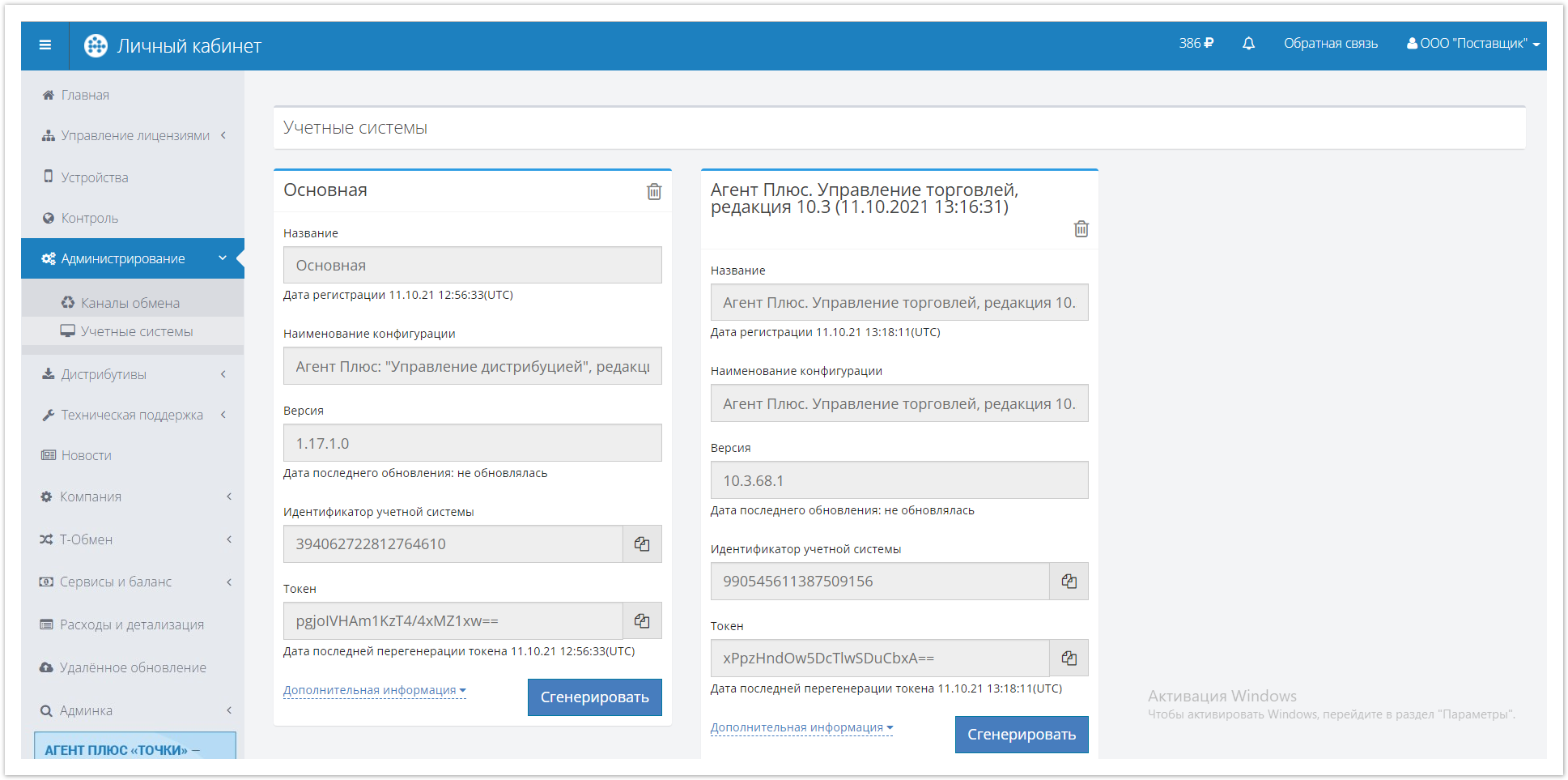
Task: Copy identifier 394062722812764610 to clipboard
Action: 642,544
